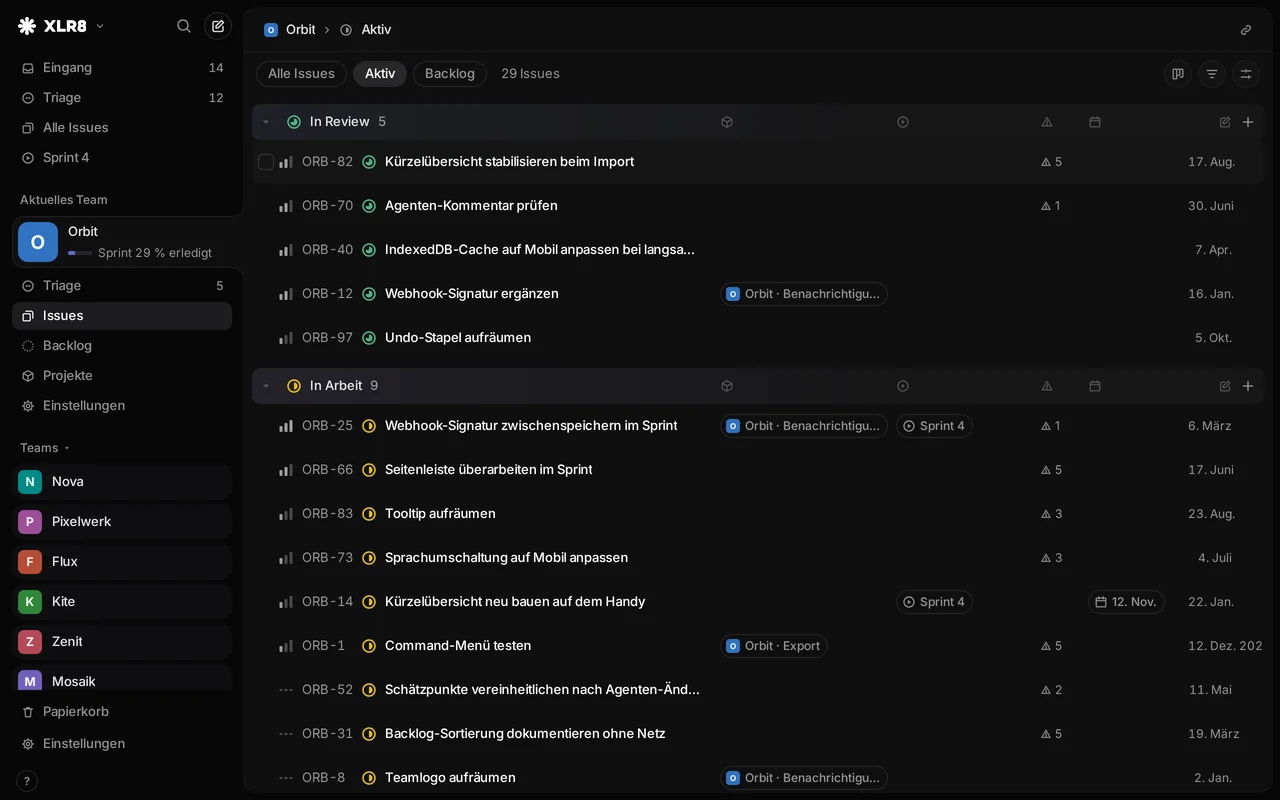Click the no-priority dashes icon of ORB-52
Viewport: 1280px width, 800px height.
coord(286,690)
